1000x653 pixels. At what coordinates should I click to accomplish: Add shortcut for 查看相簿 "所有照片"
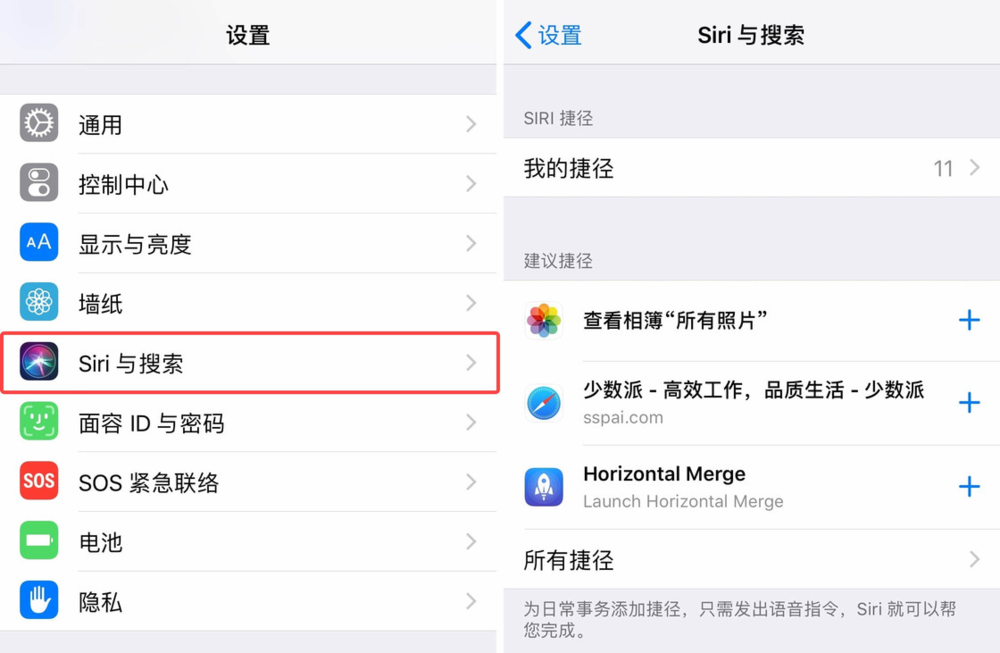[x=969, y=319]
